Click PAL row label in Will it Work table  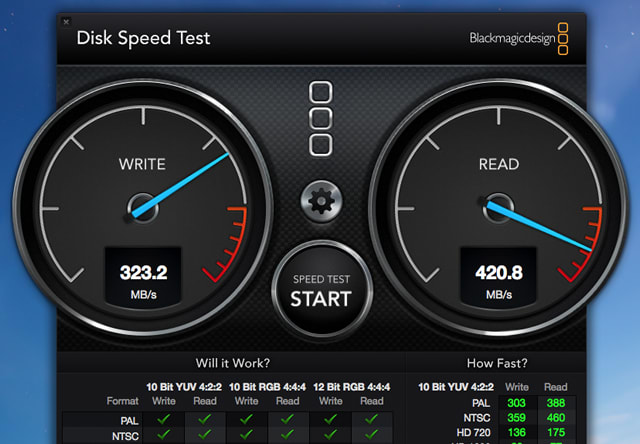[x=129, y=421]
